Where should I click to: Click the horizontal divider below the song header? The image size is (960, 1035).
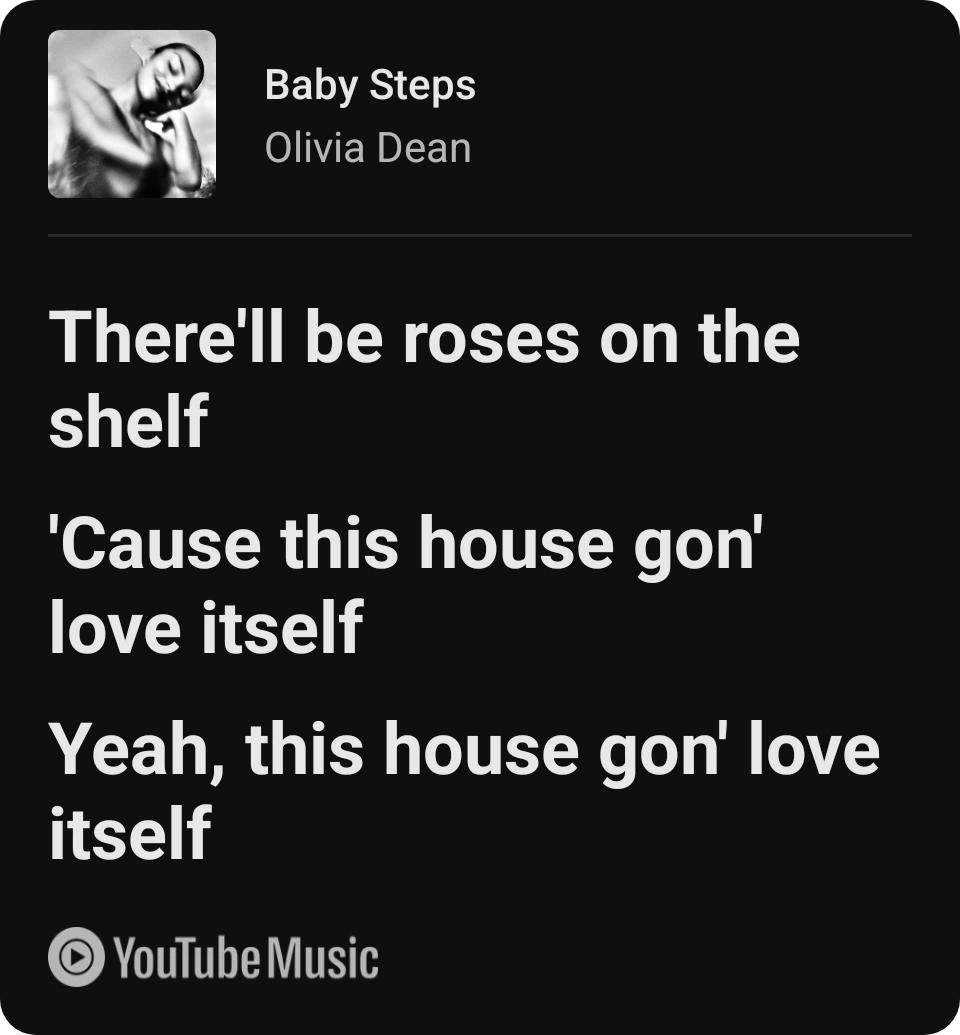coord(480,235)
